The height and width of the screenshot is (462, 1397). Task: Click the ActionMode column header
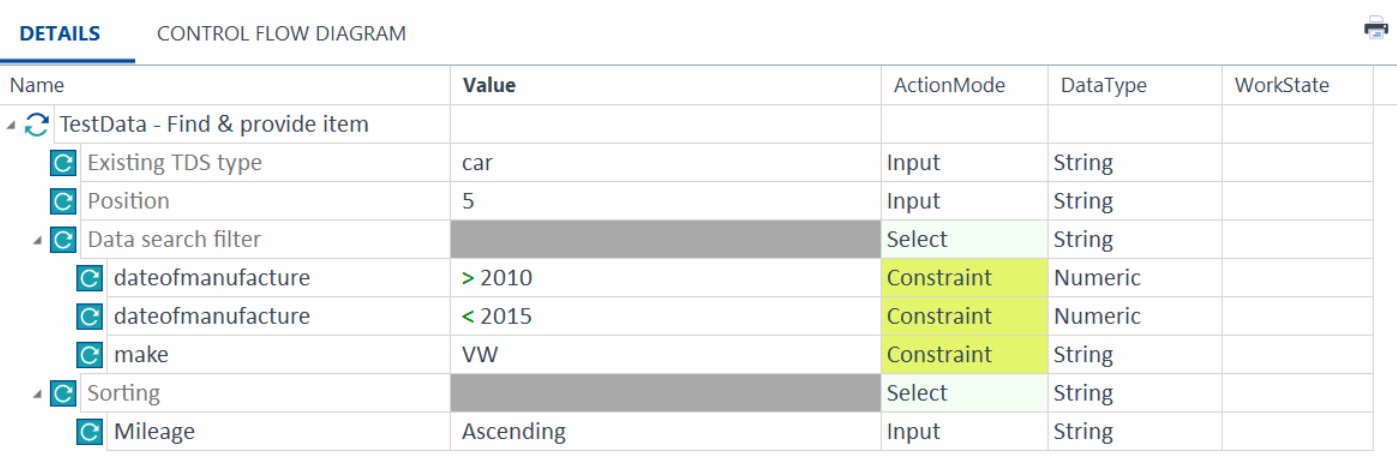949,85
